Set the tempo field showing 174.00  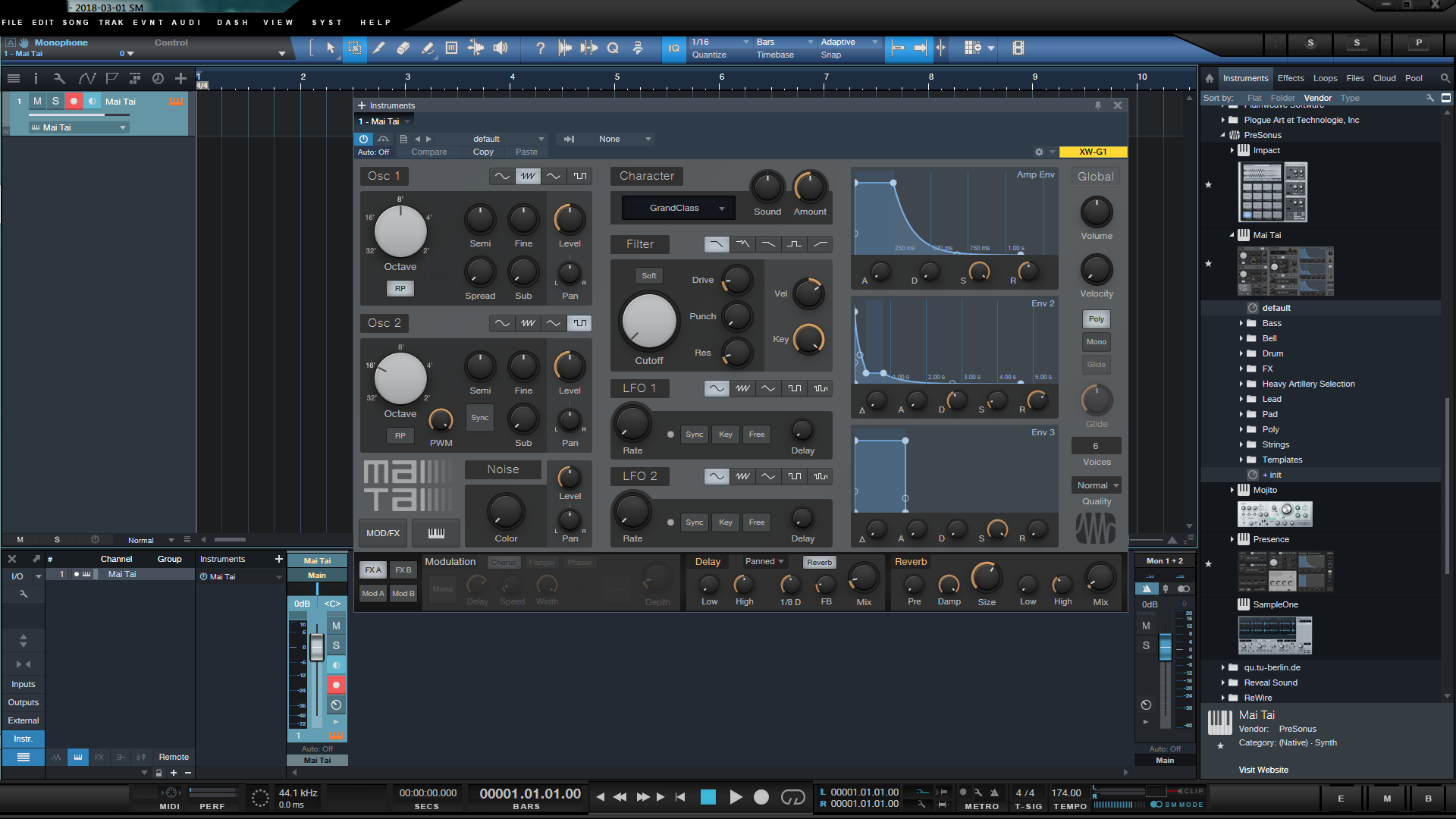[1066, 793]
